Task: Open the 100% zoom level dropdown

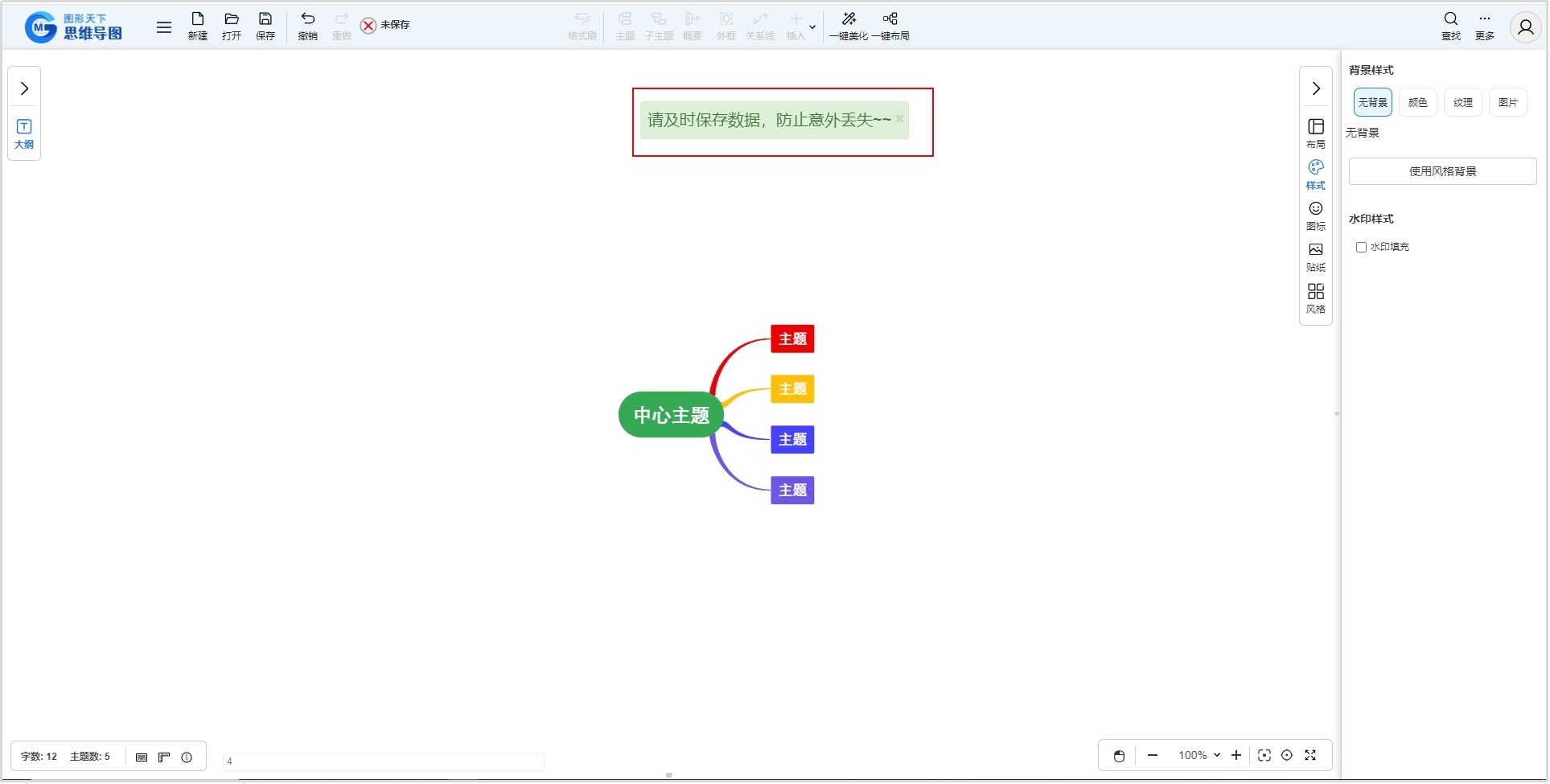Action: tap(1199, 756)
